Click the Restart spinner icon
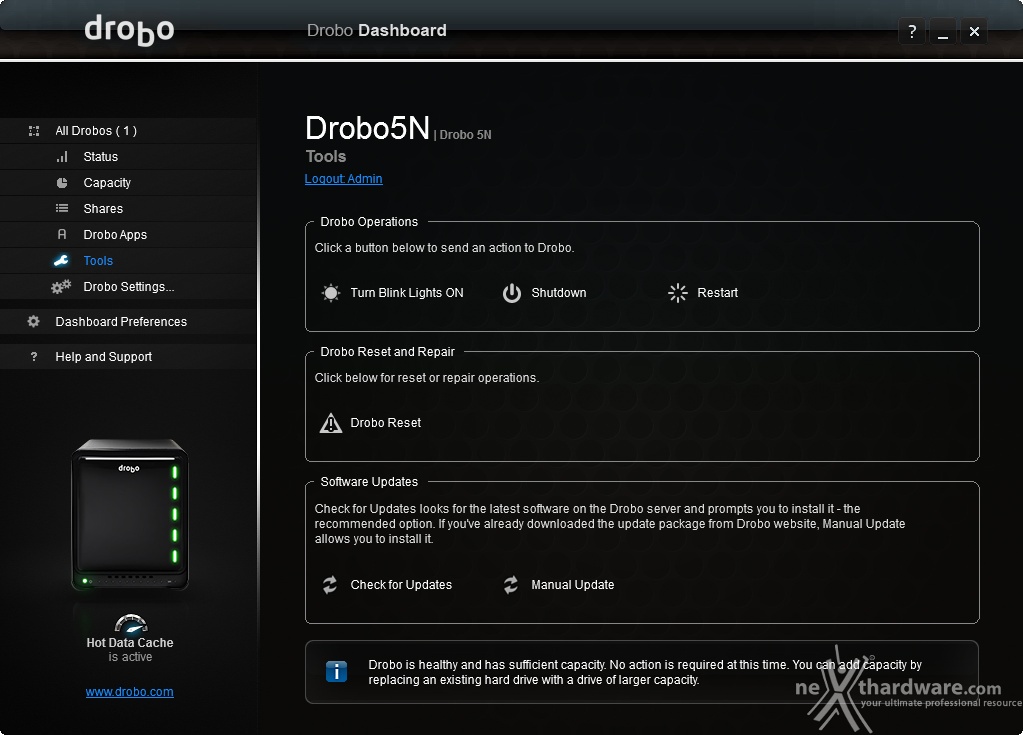1023x735 pixels. (678, 293)
